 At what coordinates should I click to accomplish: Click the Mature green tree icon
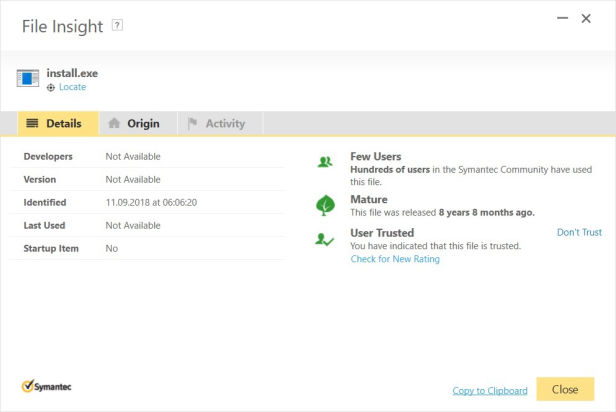click(325, 205)
